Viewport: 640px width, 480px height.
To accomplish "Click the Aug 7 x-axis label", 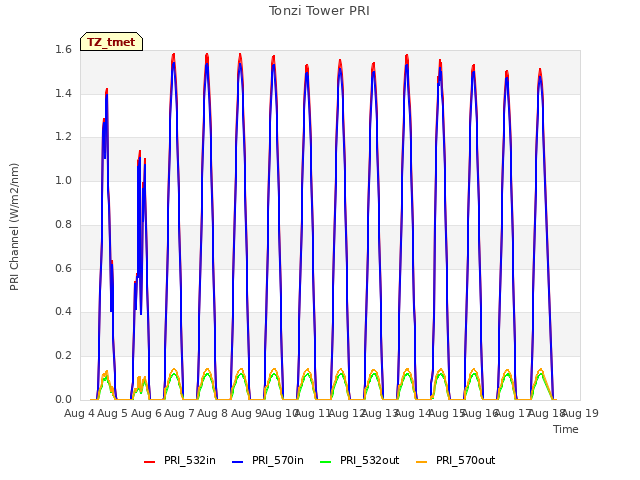I will 179,413.
